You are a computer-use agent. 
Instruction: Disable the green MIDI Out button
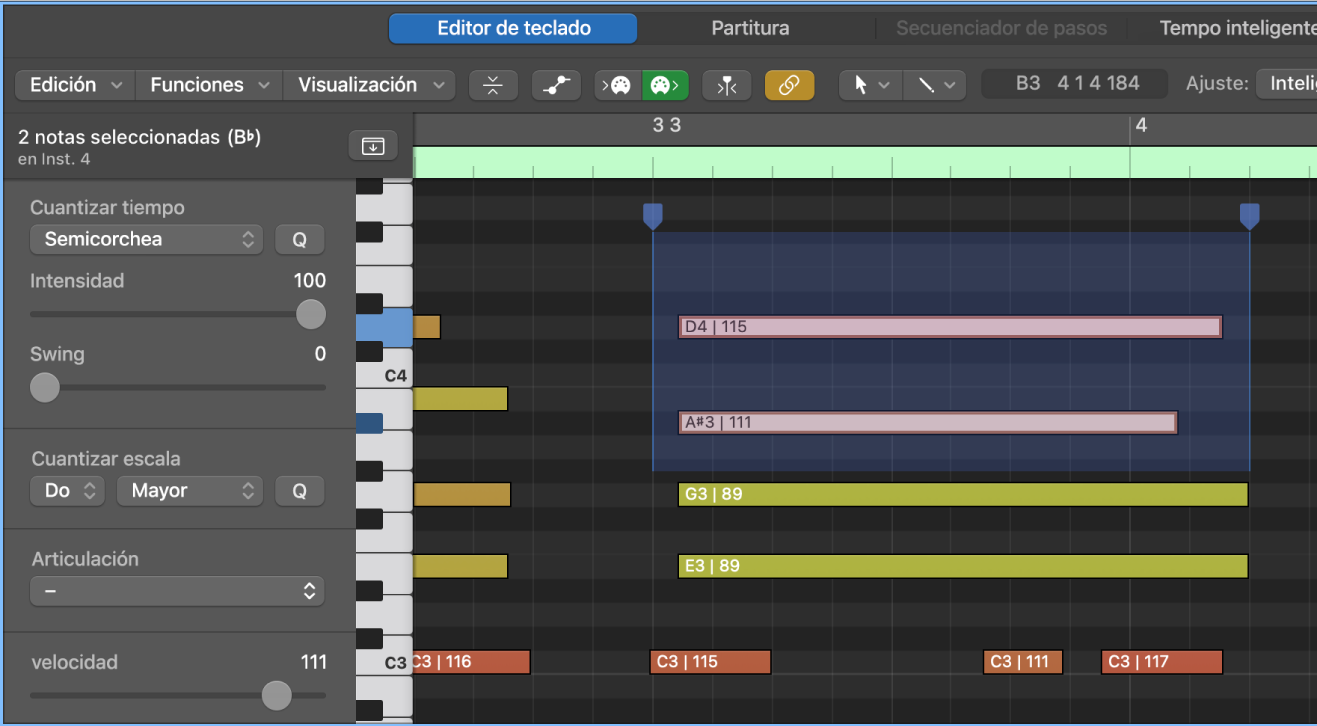click(x=665, y=85)
